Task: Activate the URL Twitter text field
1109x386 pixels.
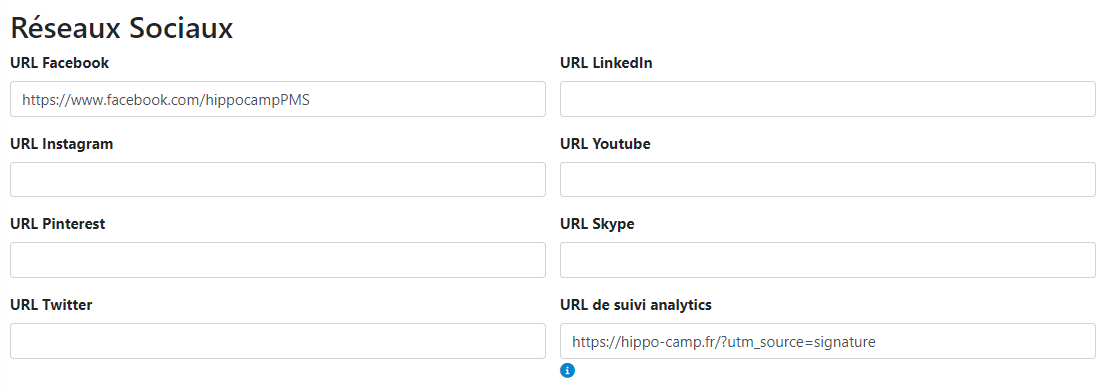Action: (x=278, y=341)
